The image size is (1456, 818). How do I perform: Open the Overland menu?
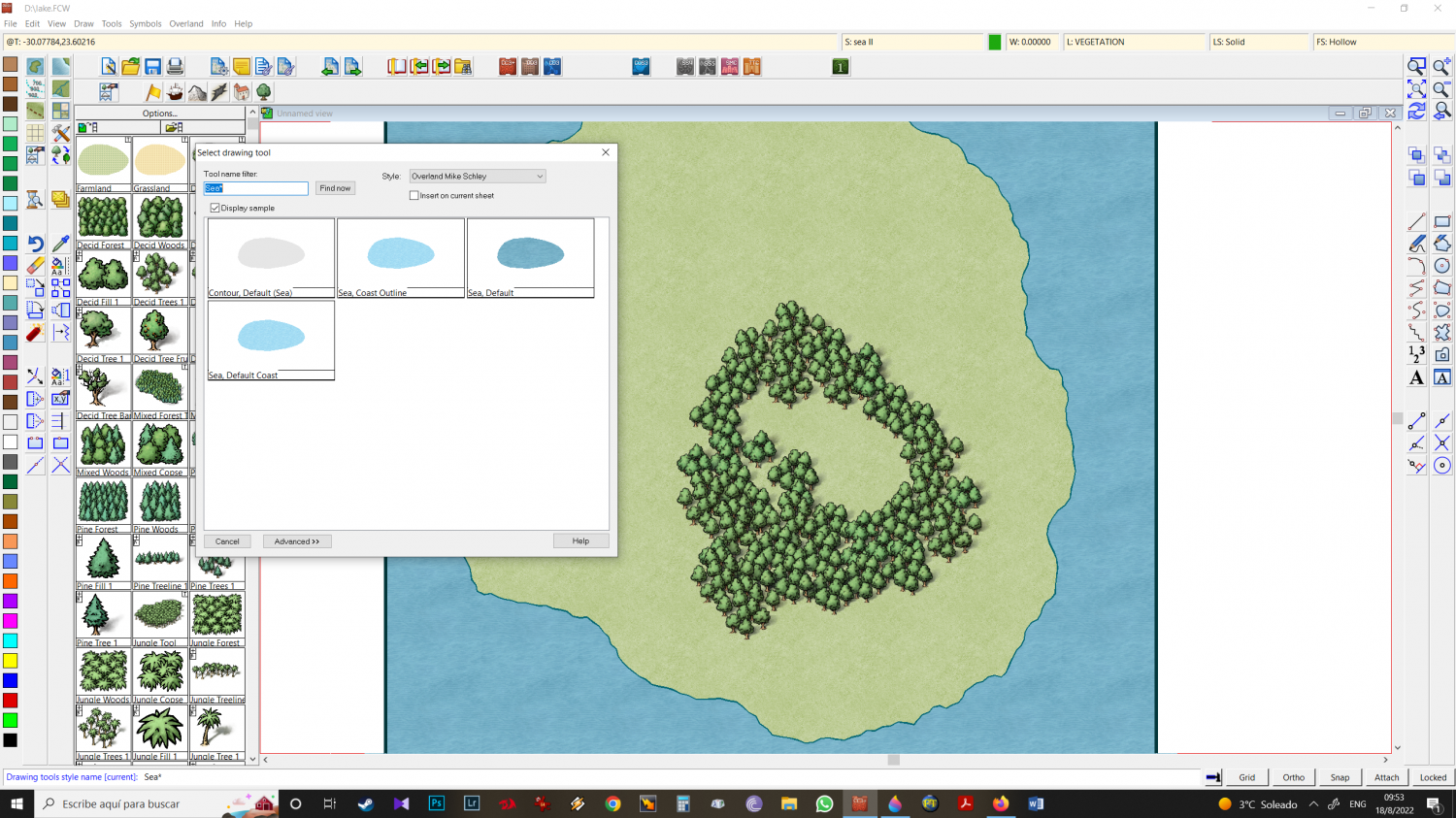(186, 23)
